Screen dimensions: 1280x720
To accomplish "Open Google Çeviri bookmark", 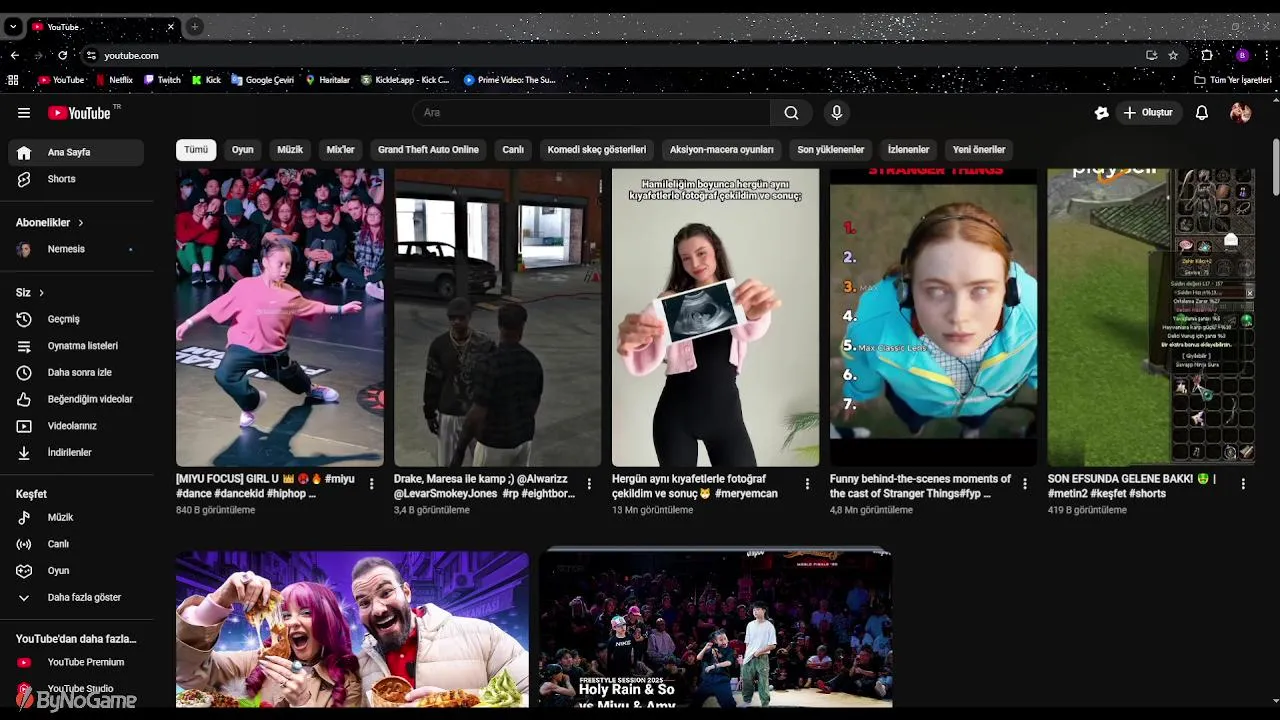I will coord(263,80).
